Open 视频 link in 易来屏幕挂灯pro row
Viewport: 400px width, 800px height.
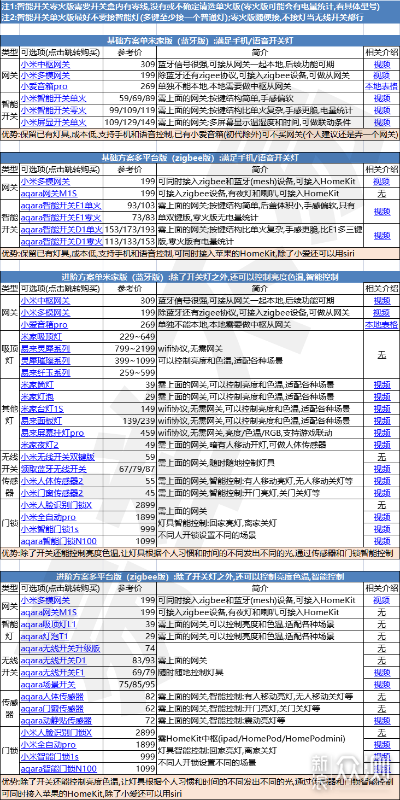point(381,433)
